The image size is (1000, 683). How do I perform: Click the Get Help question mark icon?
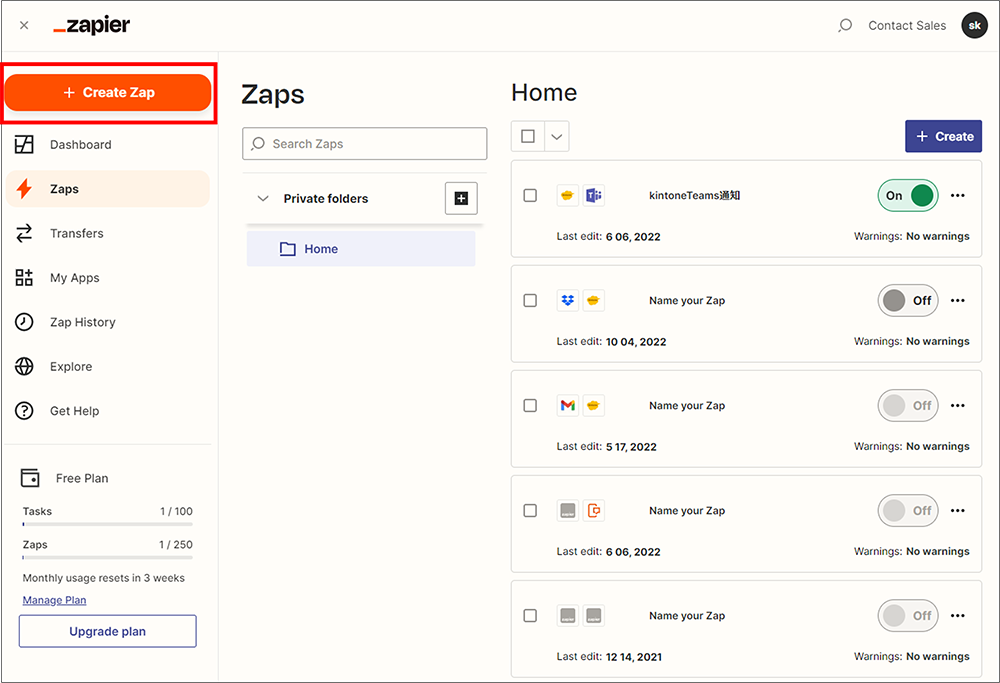24,411
